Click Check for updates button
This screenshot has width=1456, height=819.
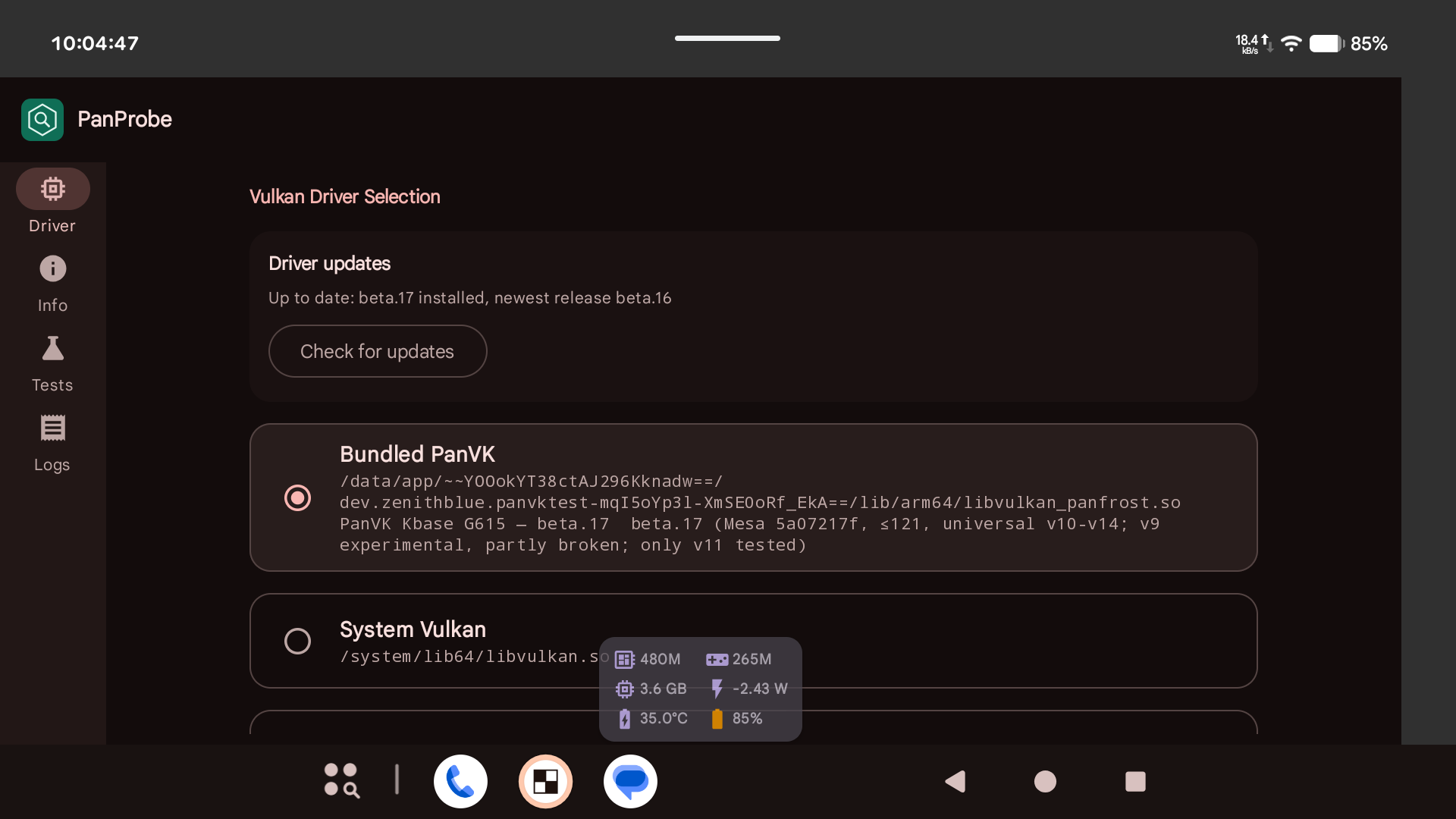click(378, 351)
